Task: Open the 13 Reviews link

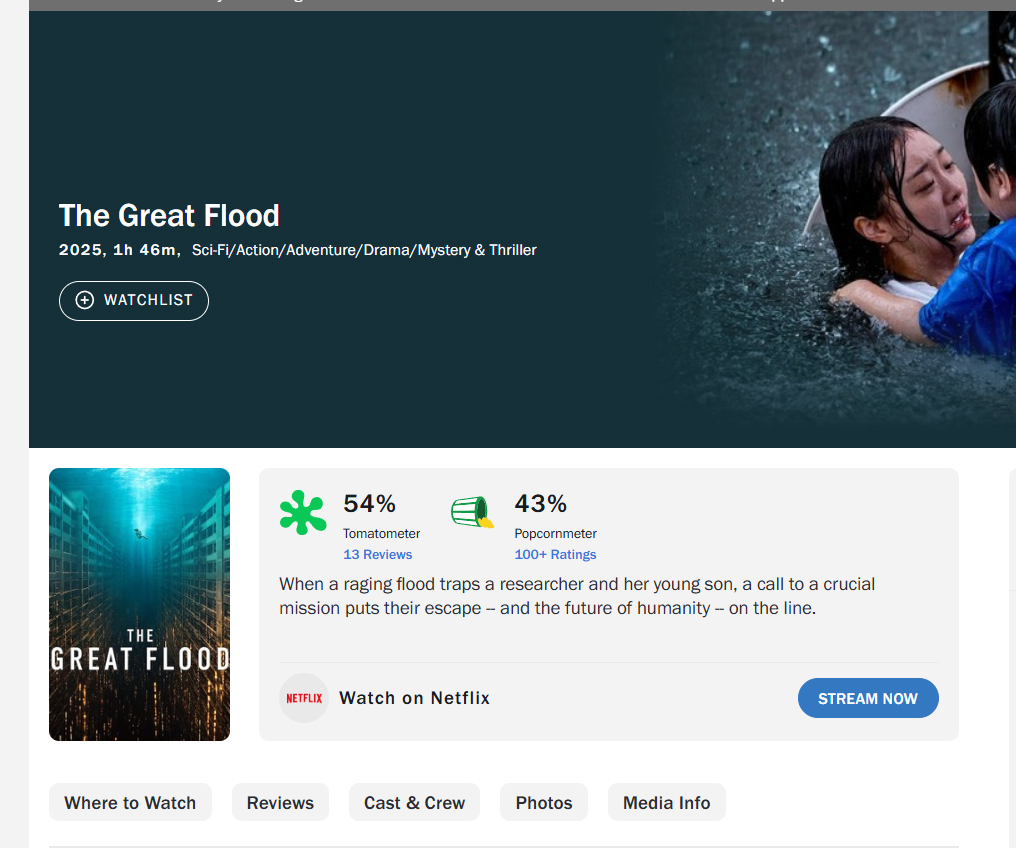Action: [x=377, y=554]
